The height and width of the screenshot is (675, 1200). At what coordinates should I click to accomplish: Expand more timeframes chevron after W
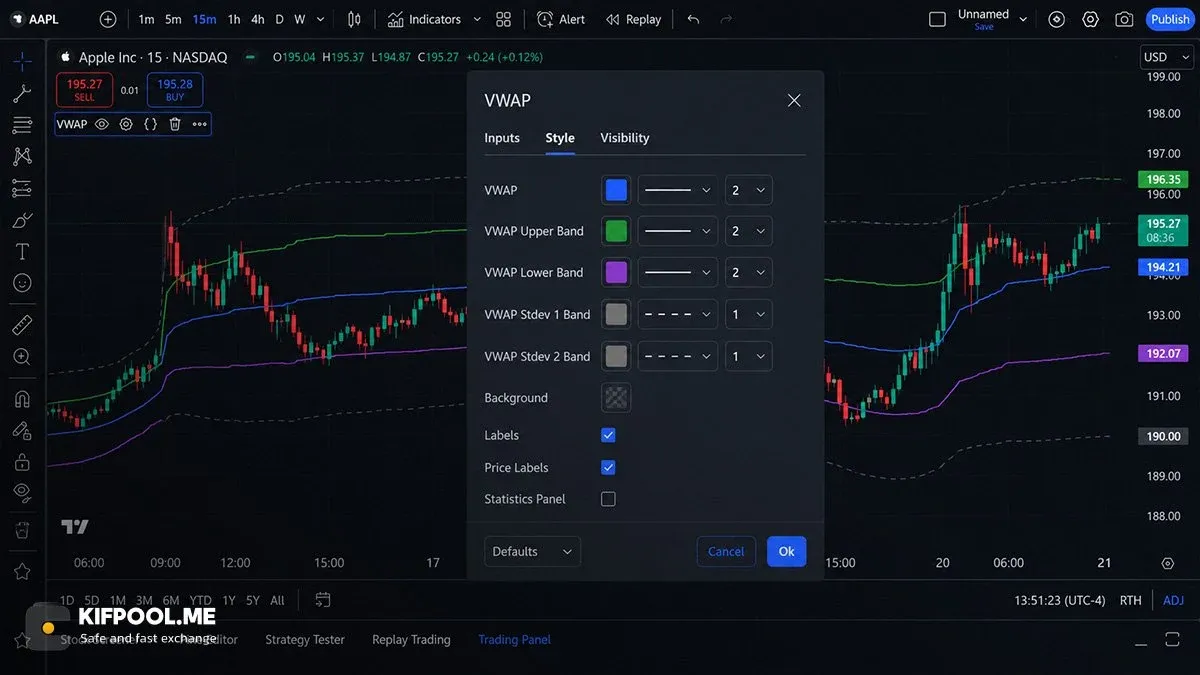(x=320, y=19)
